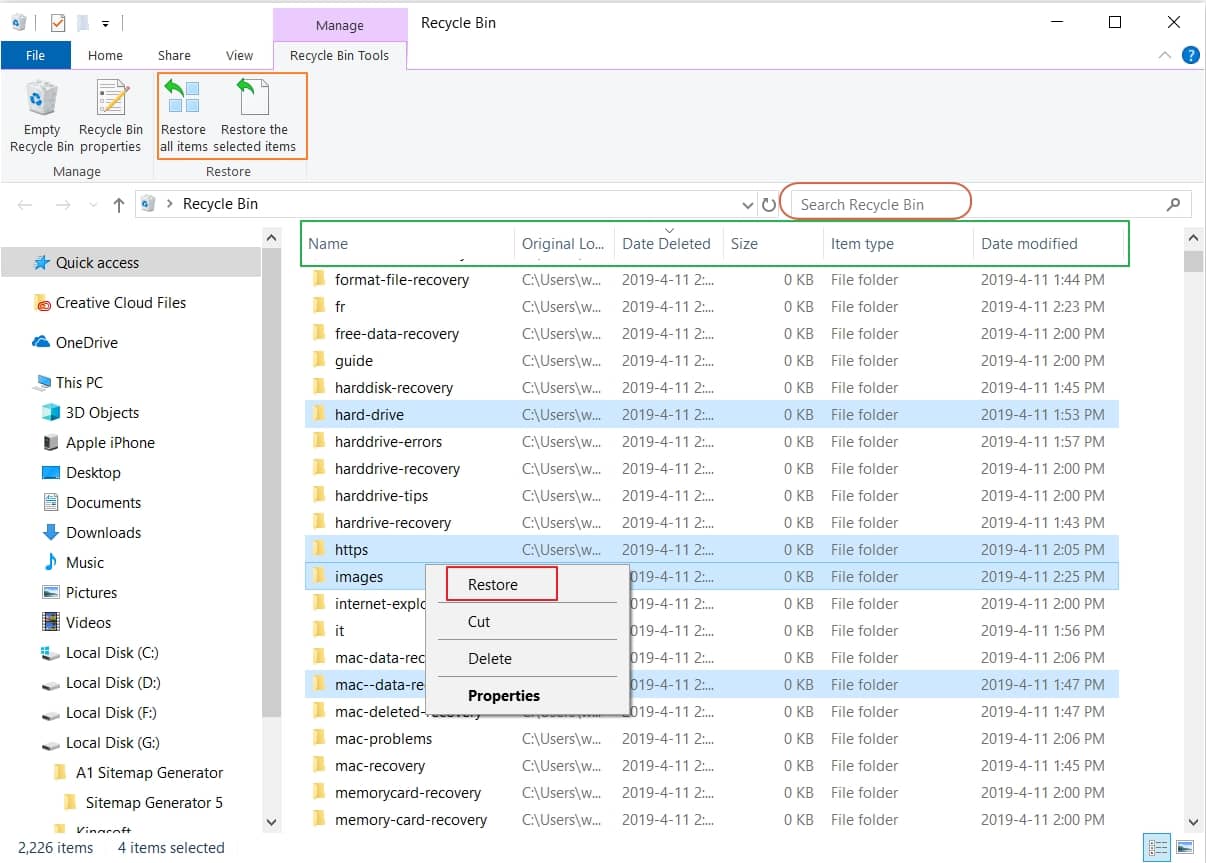Screen dimensions: 1206x863
Task: Click Restore all items
Action: tap(183, 117)
